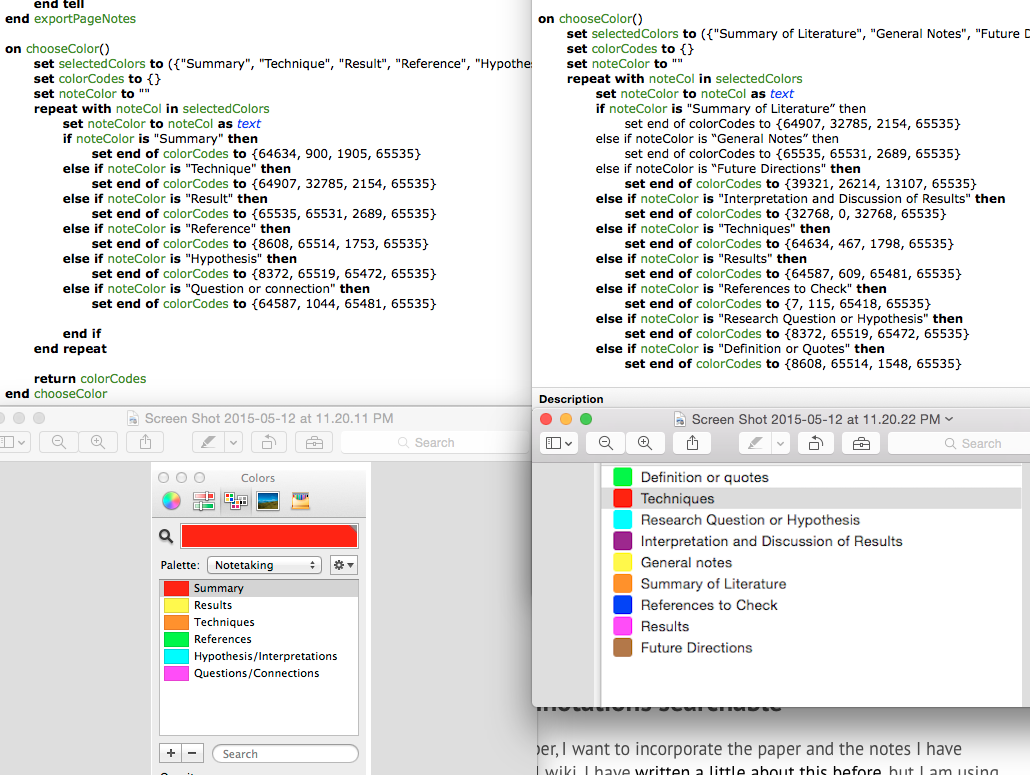The height and width of the screenshot is (775, 1030).
Task: Open the color wheel picker in Colors panel
Action: (x=172, y=501)
